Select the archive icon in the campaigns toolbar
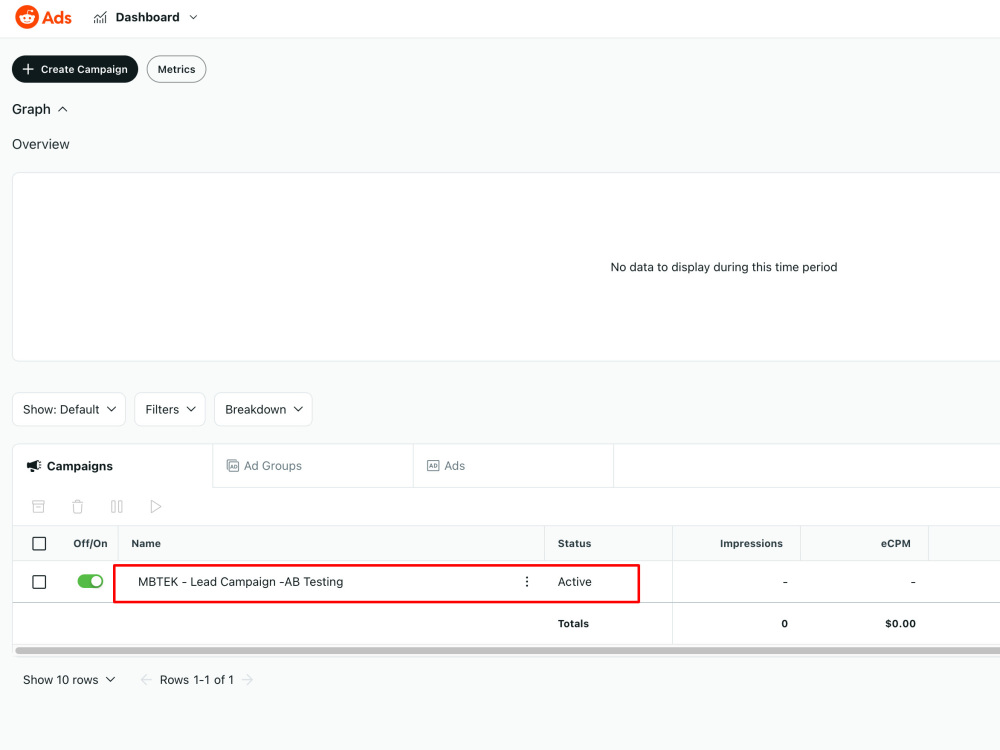This screenshot has width=1000, height=750. [x=38, y=507]
